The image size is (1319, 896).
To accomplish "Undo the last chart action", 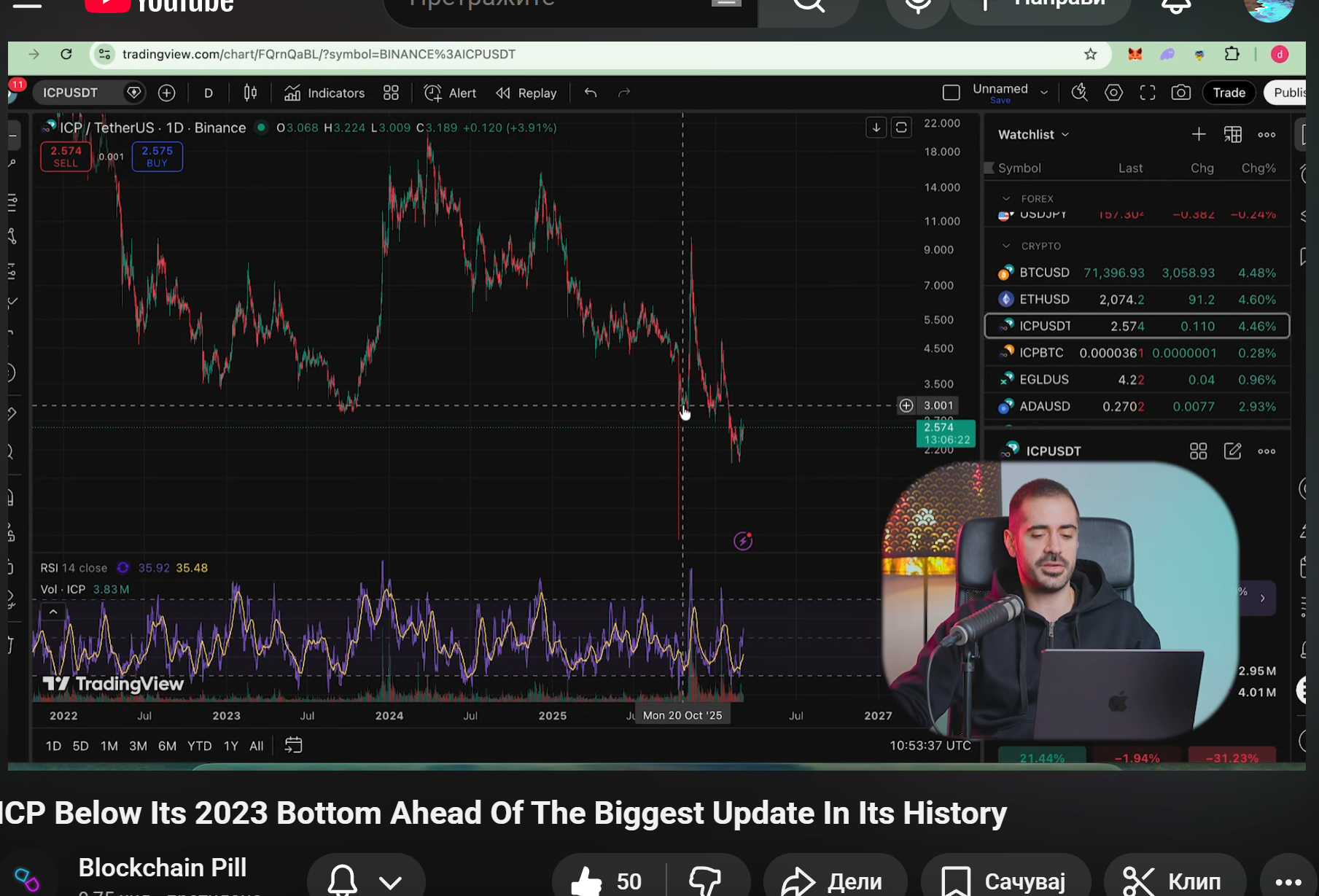I will [591, 93].
